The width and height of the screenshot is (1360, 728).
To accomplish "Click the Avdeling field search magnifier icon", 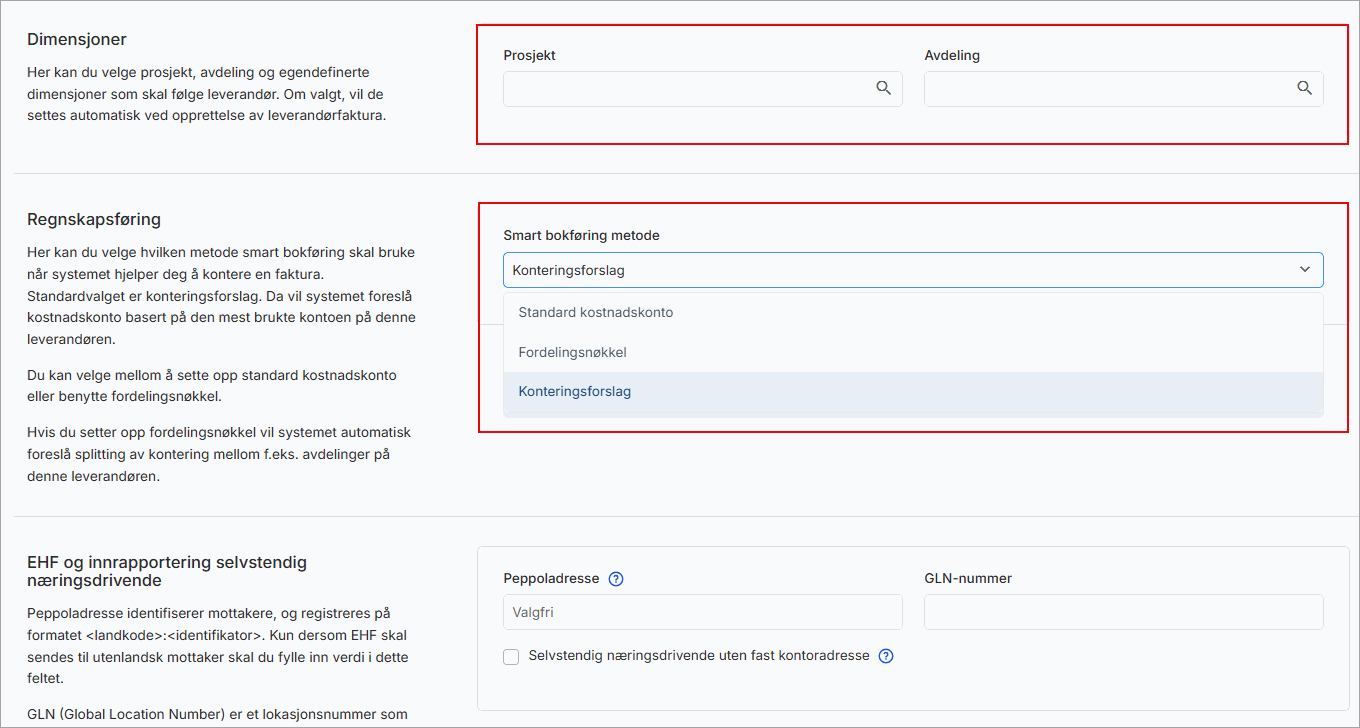I will [1304, 89].
